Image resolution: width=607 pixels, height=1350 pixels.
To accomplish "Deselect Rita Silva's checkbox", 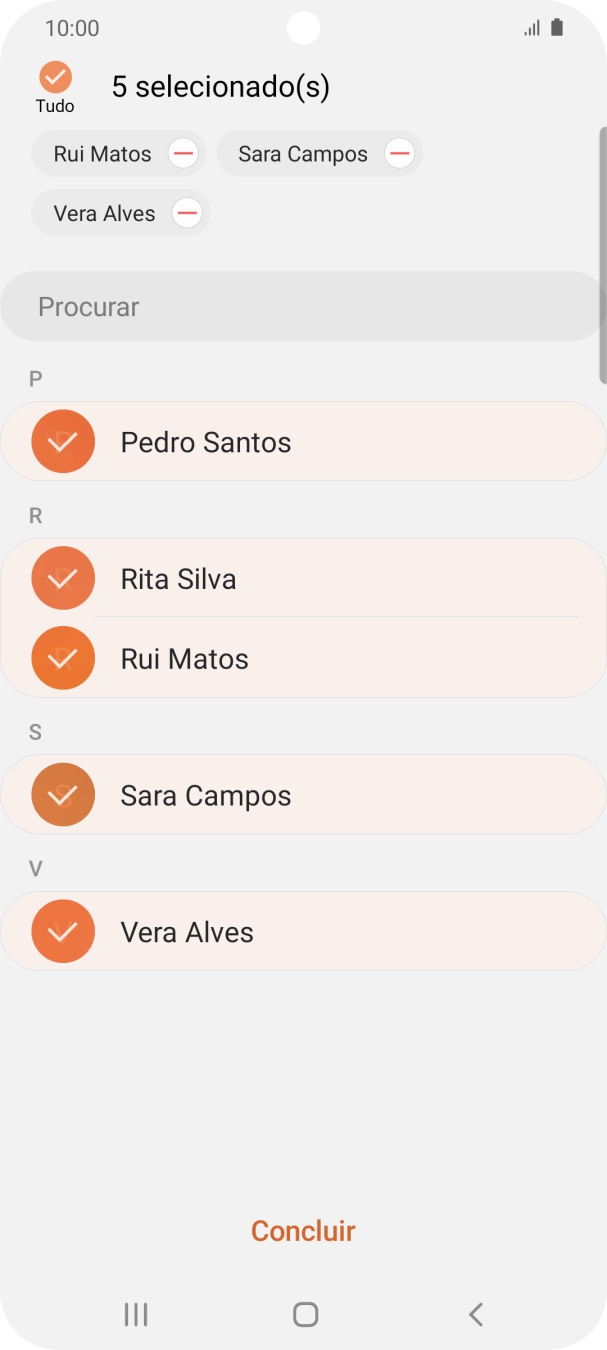I will point(62,578).
